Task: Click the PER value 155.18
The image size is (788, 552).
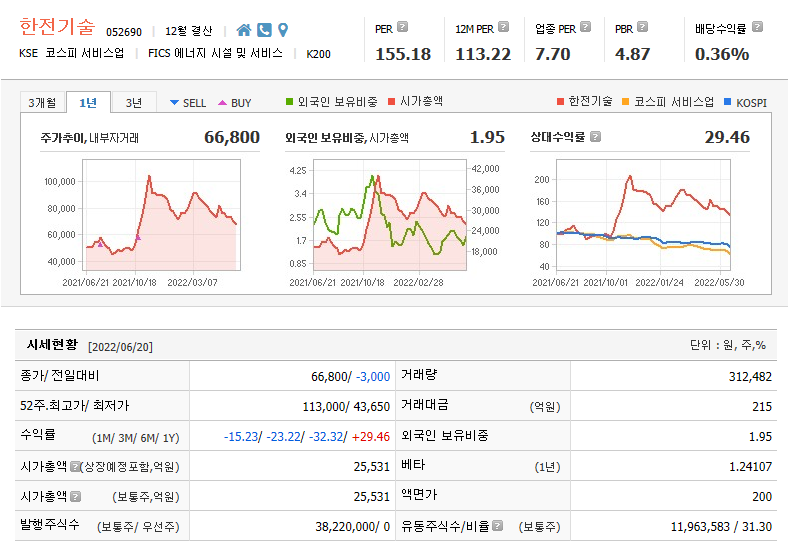Action: [403, 54]
